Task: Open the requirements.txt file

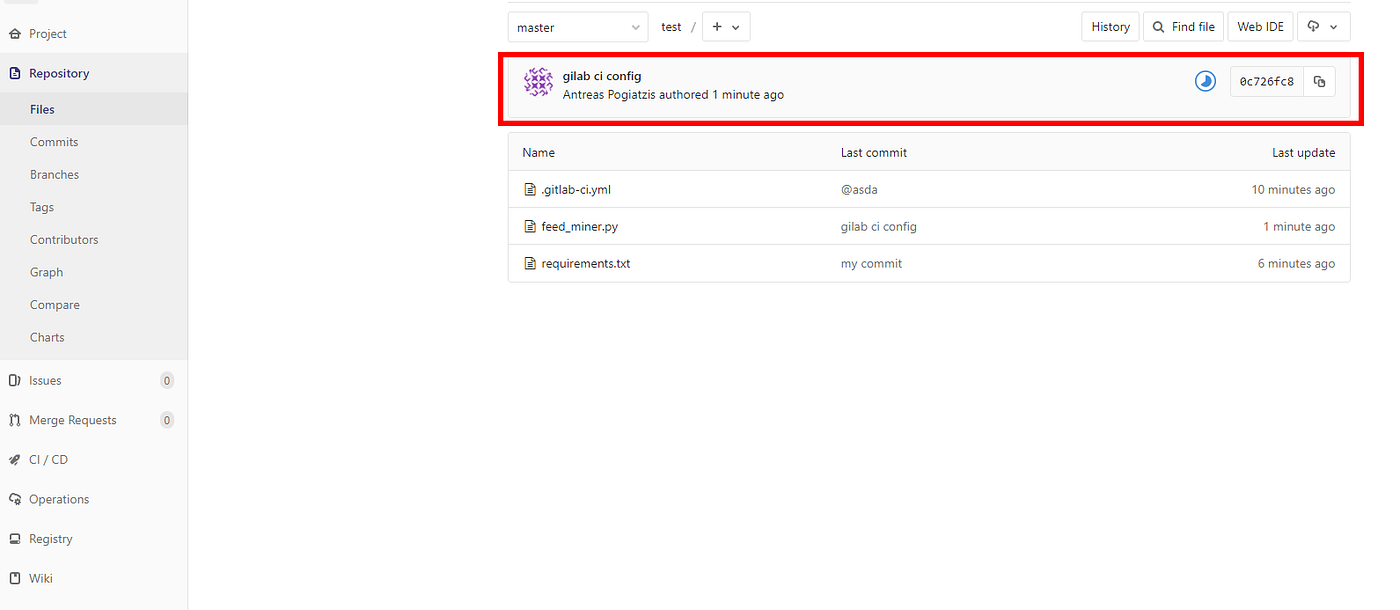Action: pyautogui.click(x=586, y=264)
